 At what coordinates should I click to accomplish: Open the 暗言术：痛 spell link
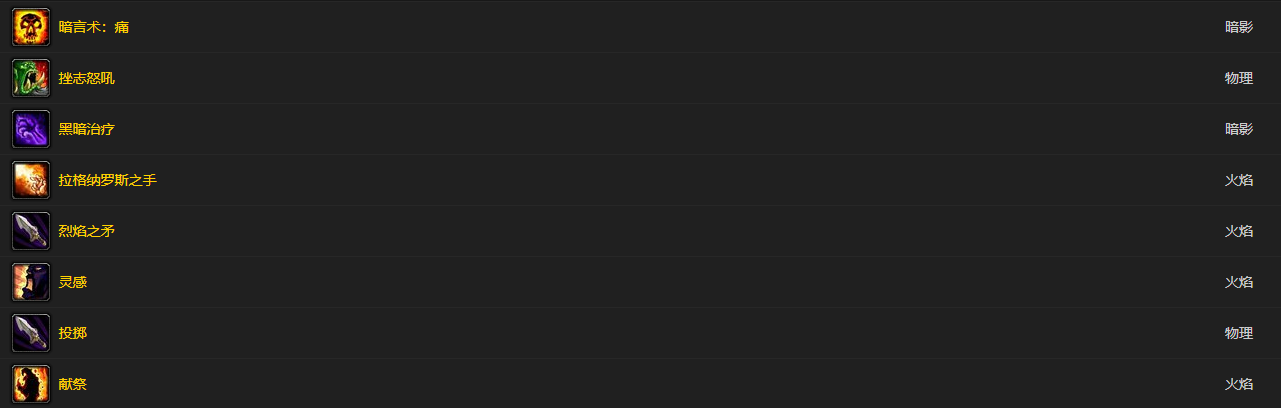point(94,27)
